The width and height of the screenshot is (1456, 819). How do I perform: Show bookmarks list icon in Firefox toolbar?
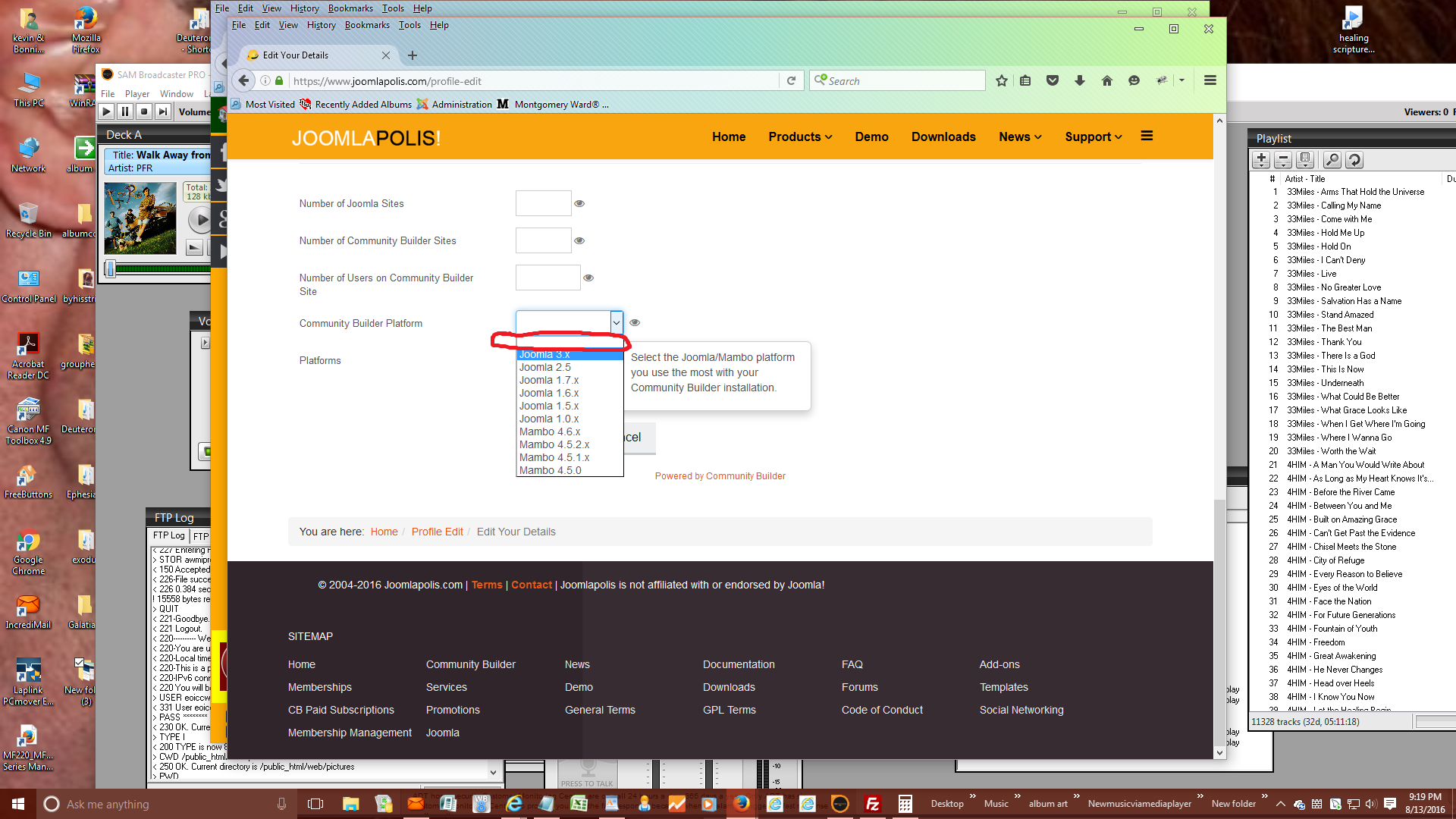pyautogui.click(x=1025, y=80)
